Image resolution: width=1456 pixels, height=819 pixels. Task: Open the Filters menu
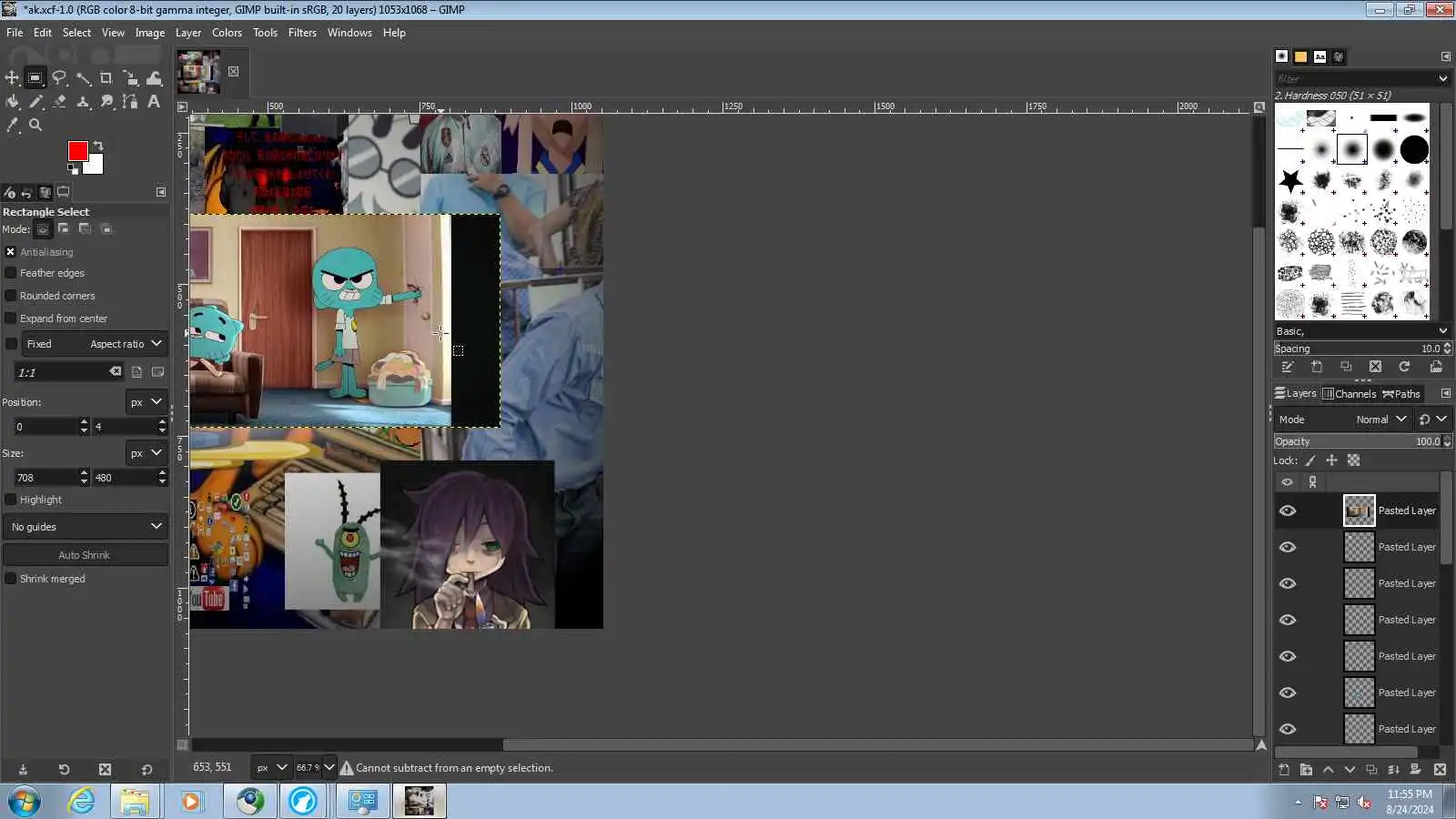point(302,33)
